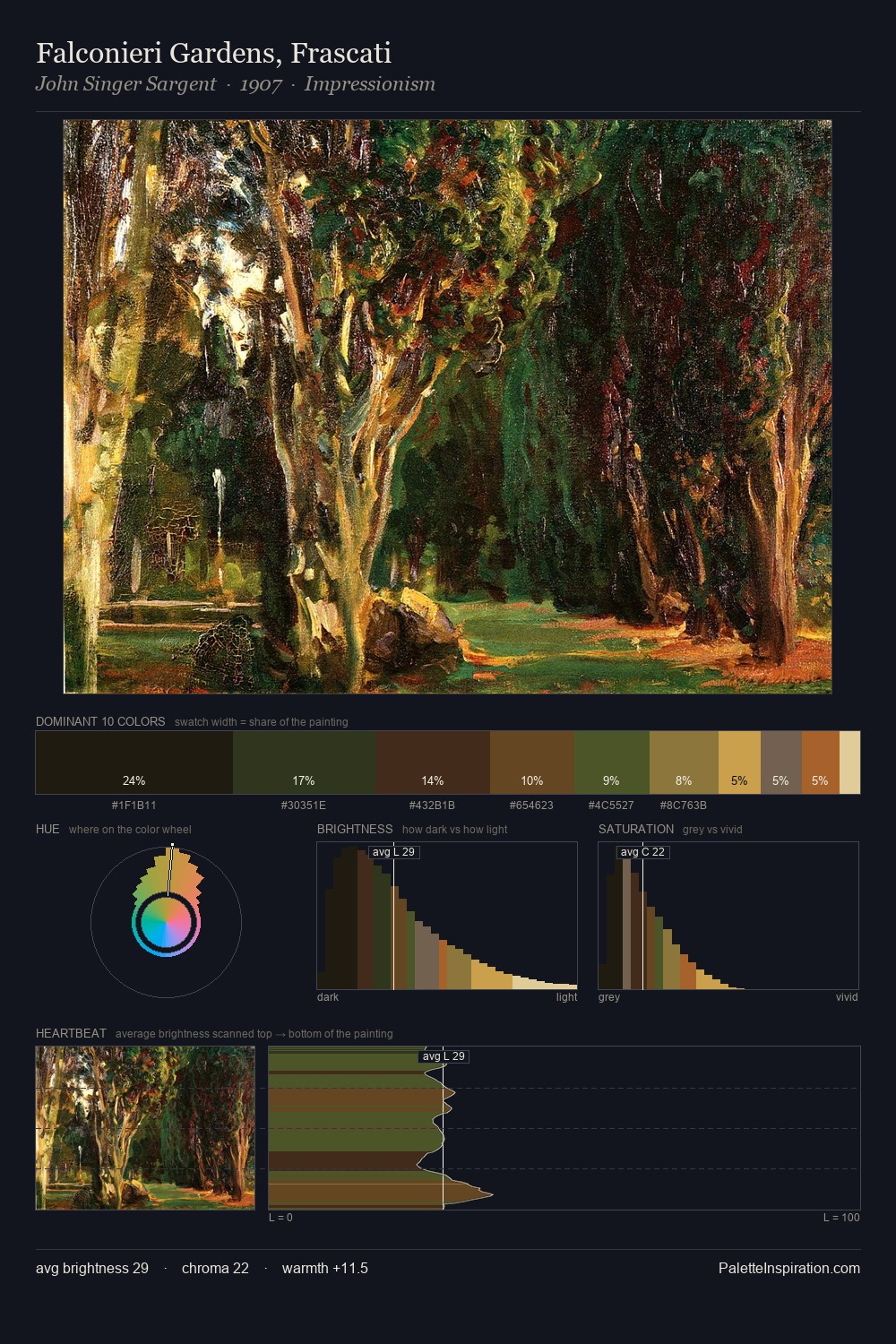Viewport: 896px width, 1344px height.
Task: Click the hex label '#654623'
Action: [x=531, y=805]
